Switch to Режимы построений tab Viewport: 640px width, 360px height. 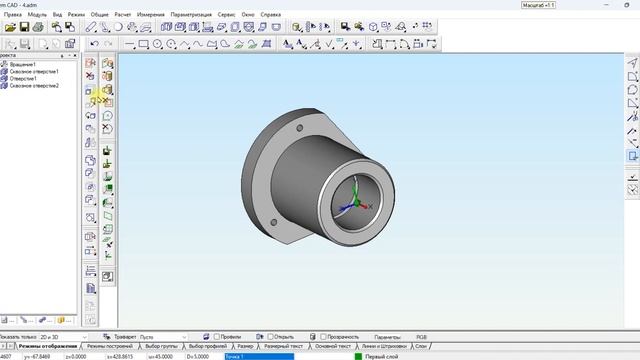pos(109,346)
